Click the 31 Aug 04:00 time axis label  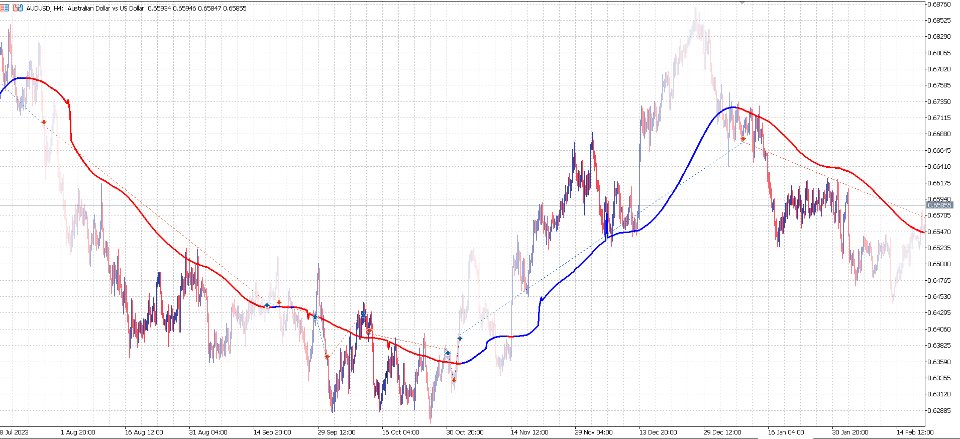206,432
